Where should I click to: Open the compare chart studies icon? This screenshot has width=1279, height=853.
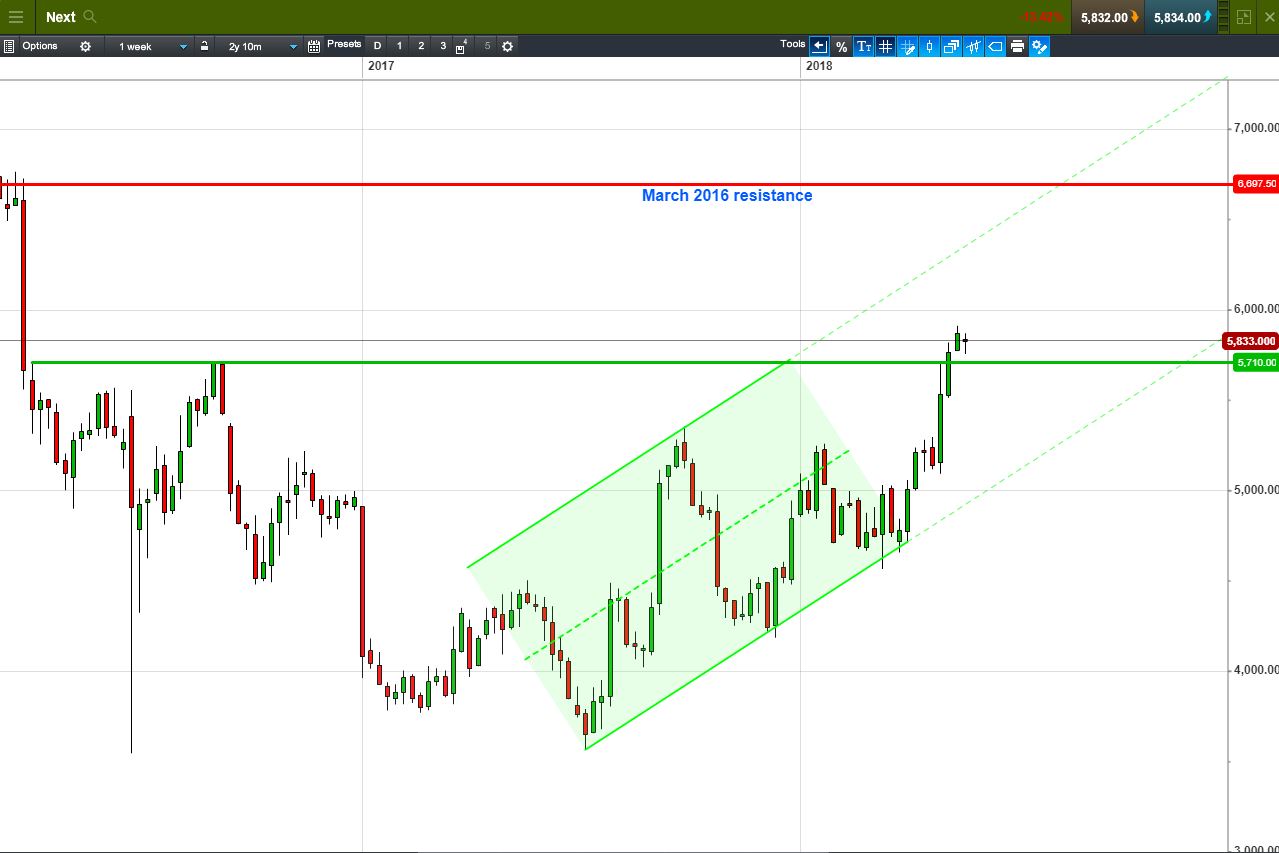click(x=973, y=46)
